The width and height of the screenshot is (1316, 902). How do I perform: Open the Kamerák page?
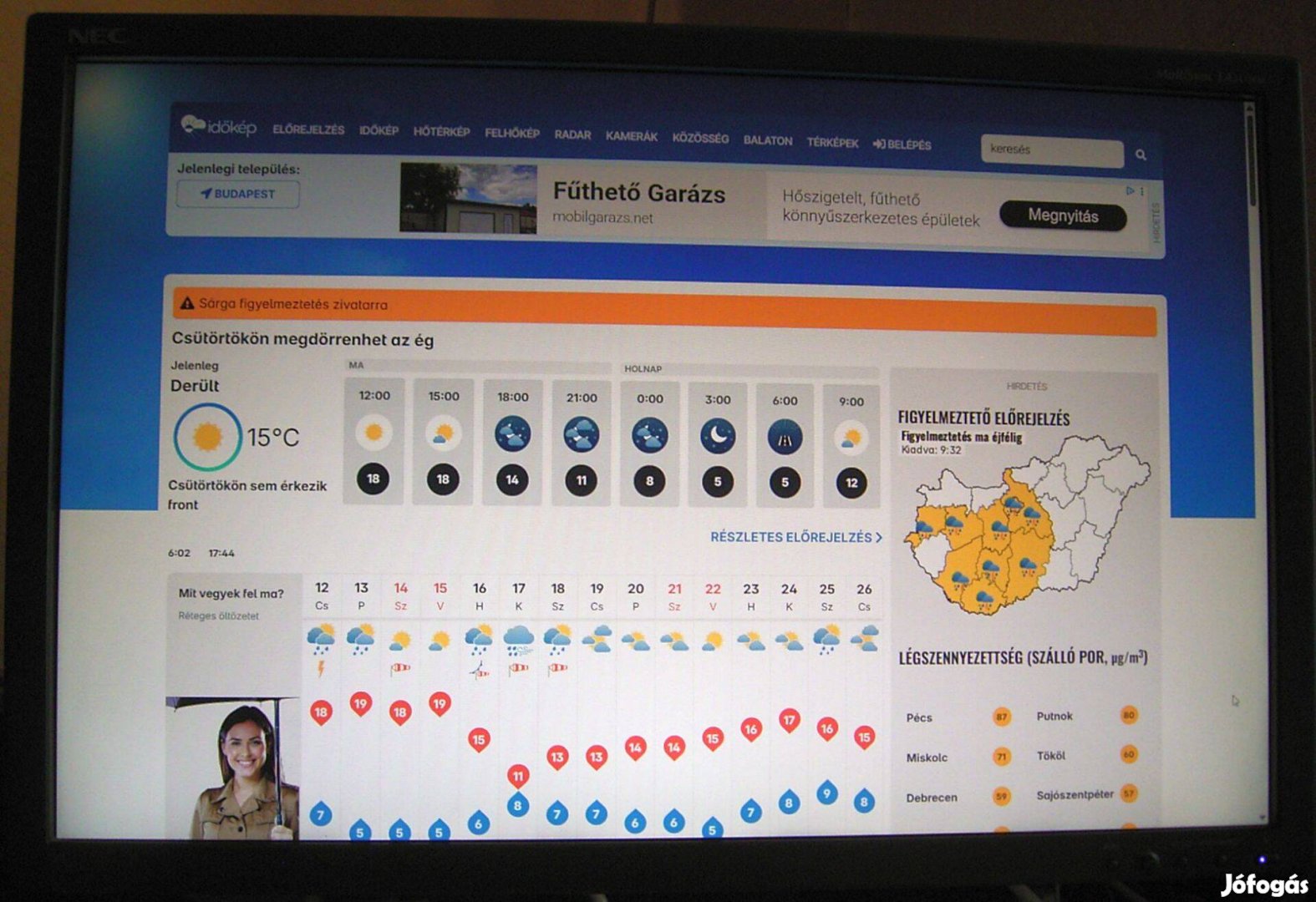click(x=631, y=136)
